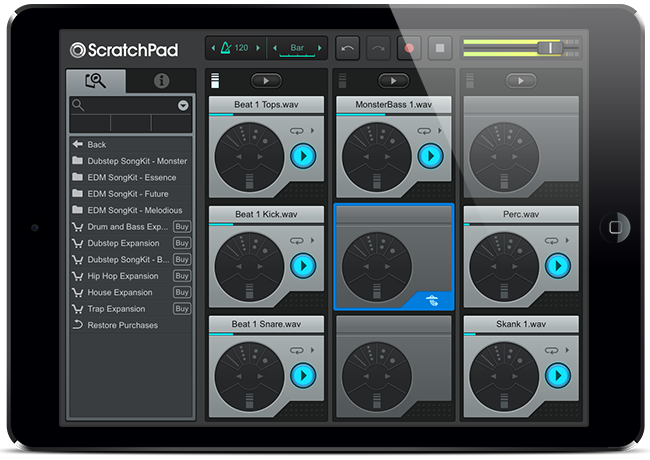Toggle loop on Beat 1 Snare.wav
The image size is (650, 460).
point(296,351)
